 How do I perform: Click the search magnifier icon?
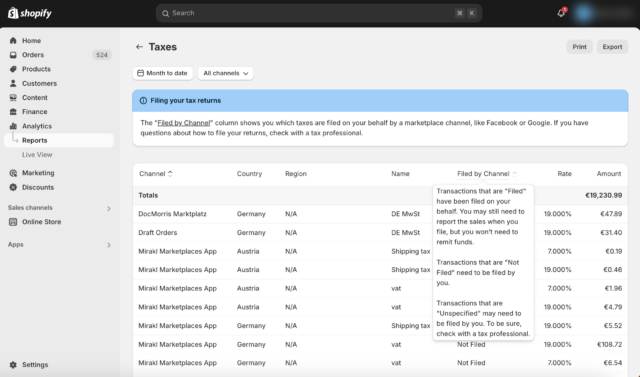click(165, 13)
